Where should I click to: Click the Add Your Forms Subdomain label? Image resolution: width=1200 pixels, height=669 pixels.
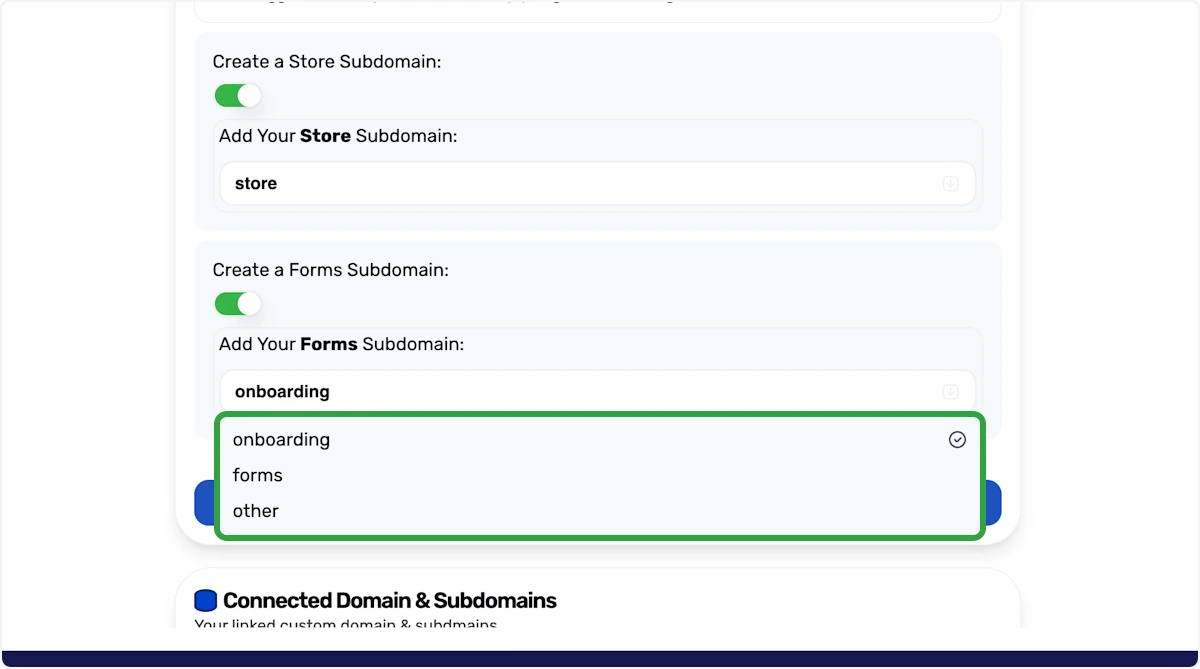[x=342, y=344]
